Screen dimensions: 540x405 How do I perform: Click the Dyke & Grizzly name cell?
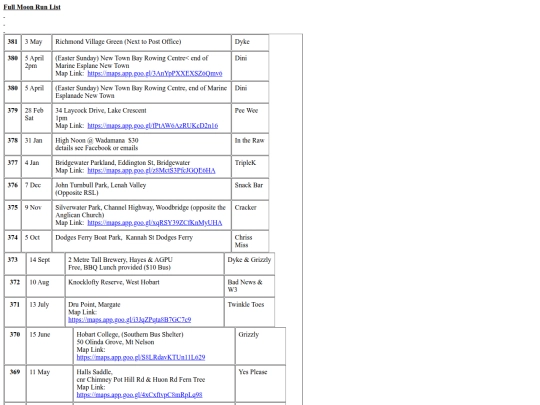[x=249, y=264]
